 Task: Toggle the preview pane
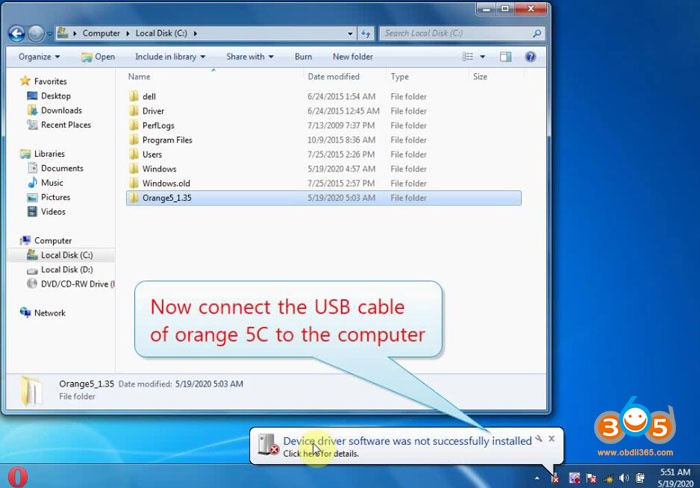click(505, 57)
